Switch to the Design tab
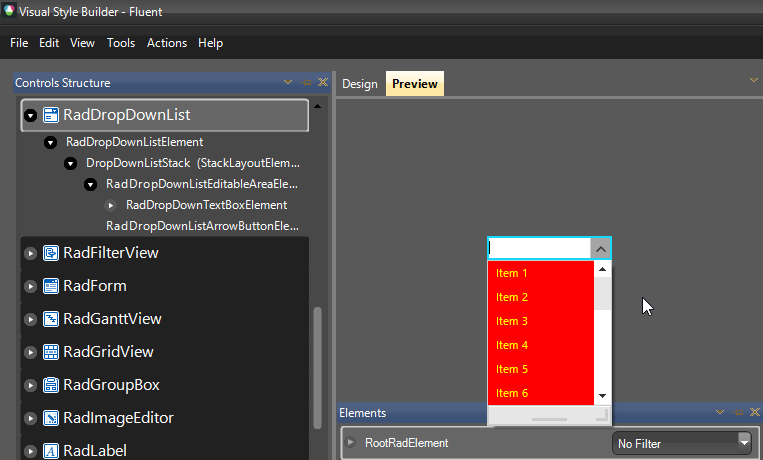 point(360,84)
